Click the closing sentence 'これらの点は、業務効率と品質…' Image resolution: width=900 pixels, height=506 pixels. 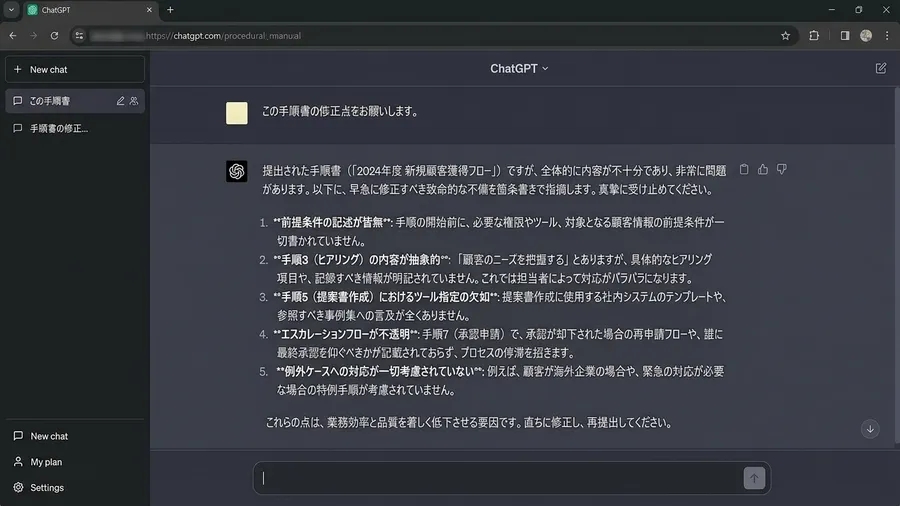click(x=468, y=423)
